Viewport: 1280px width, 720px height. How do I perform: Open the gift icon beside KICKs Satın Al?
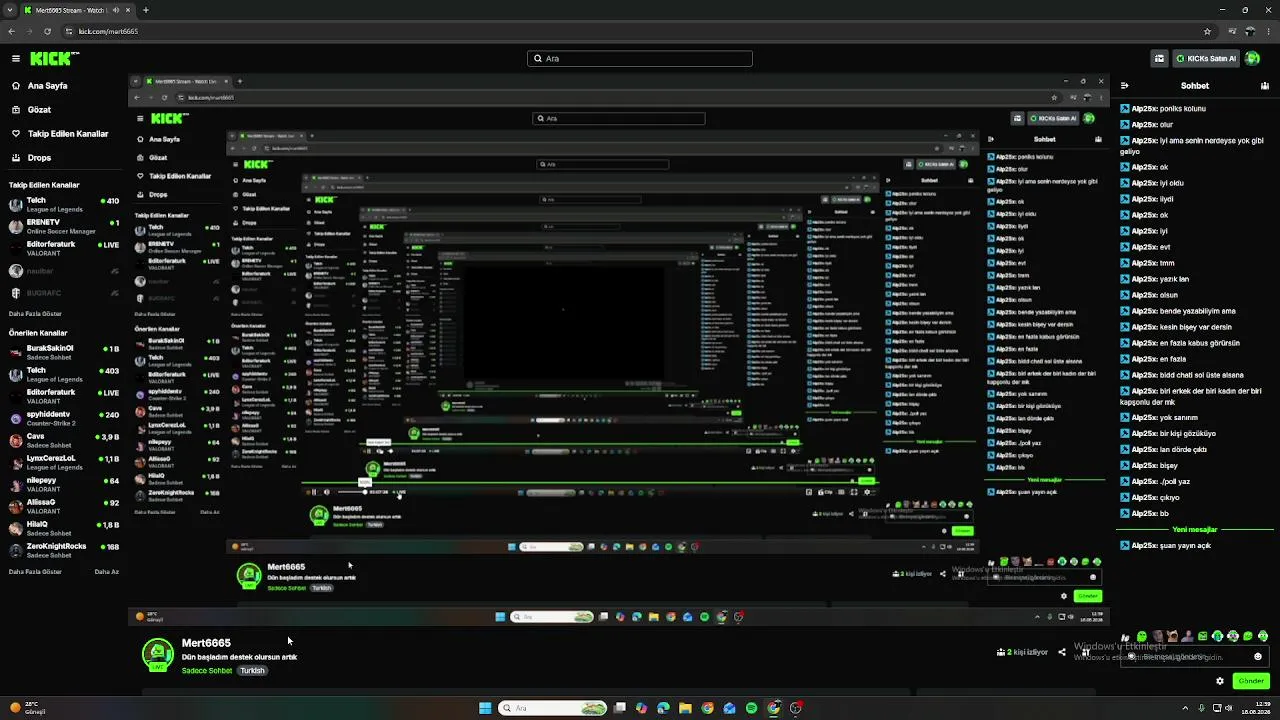(x=1159, y=59)
